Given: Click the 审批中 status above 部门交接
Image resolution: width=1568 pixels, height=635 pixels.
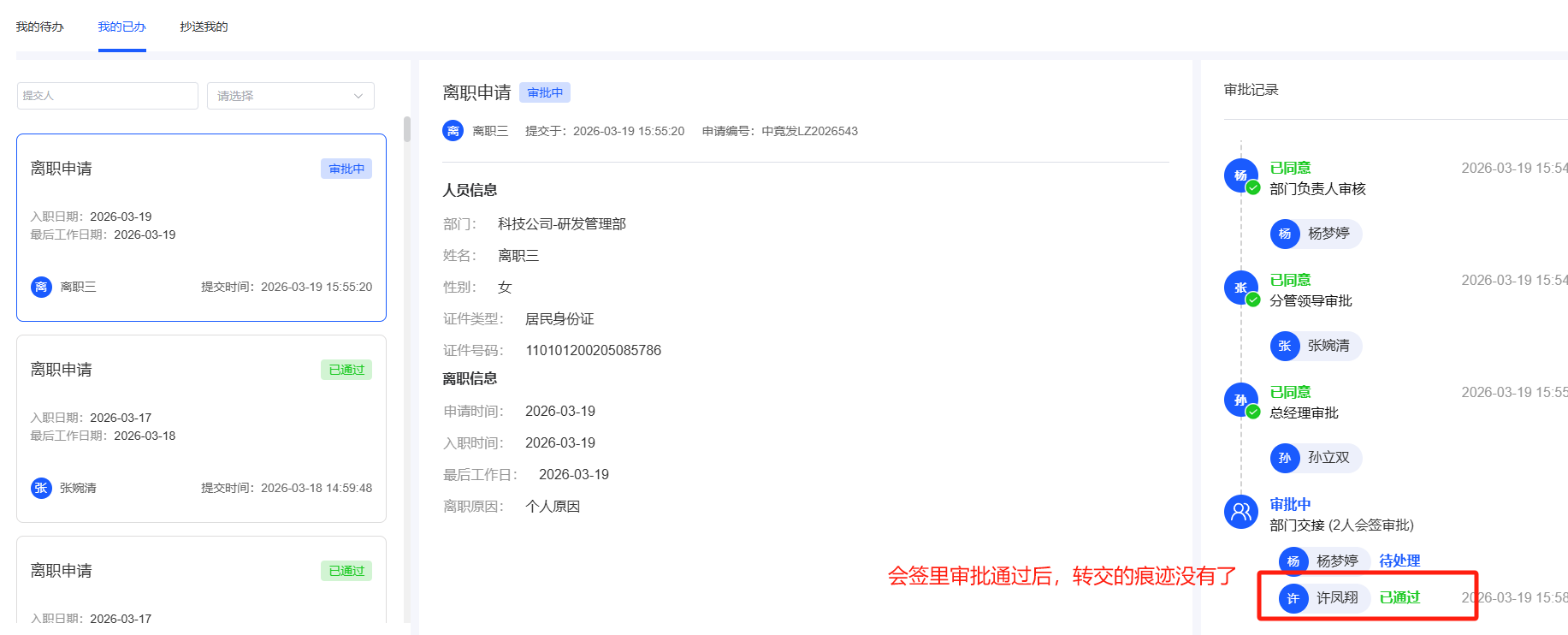Looking at the screenshot, I should (x=1290, y=504).
